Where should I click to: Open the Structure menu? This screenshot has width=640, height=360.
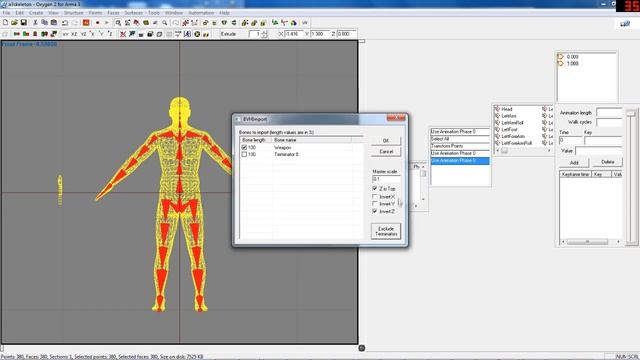[x=73, y=13]
